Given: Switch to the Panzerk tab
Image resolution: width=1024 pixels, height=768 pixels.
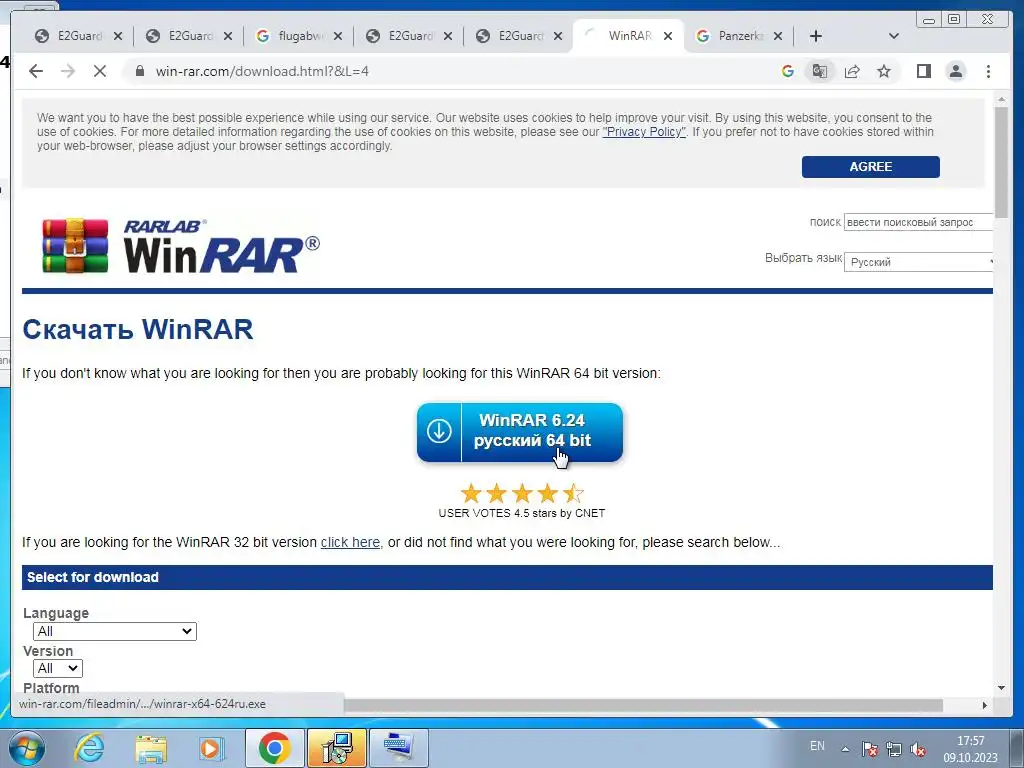Looking at the screenshot, I should 739,36.
